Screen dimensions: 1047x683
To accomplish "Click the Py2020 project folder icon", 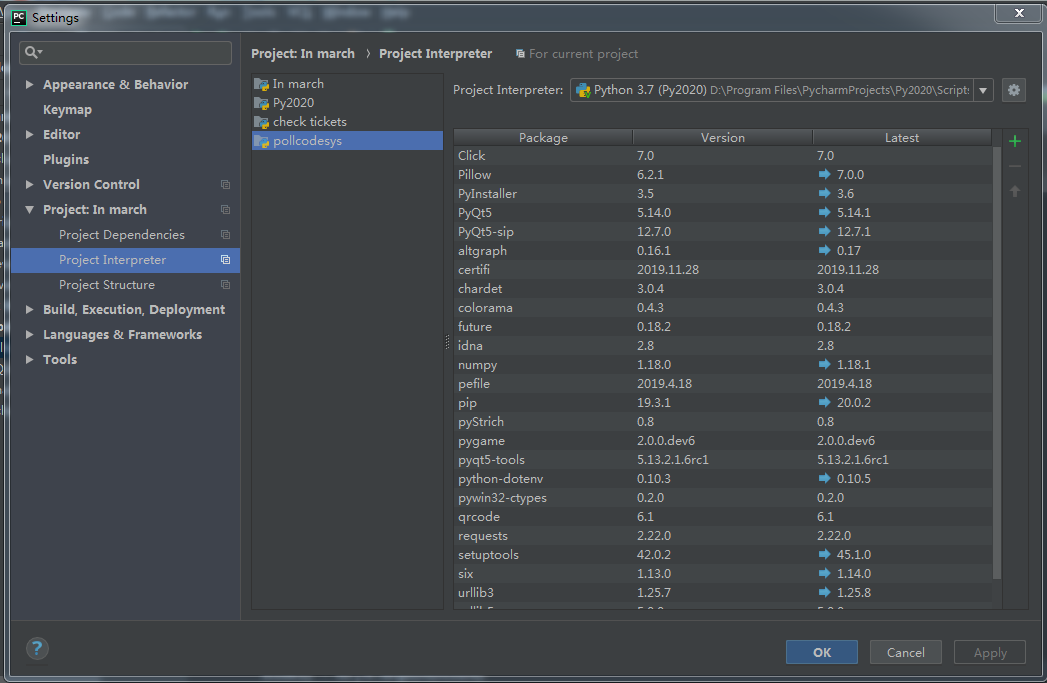I will click(x=261, y=103).
